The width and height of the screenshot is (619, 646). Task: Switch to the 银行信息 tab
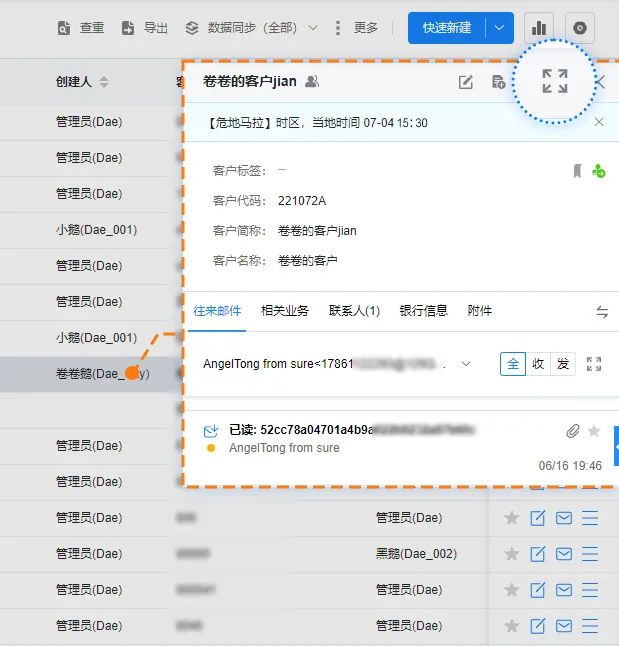pyautogui.click(x=423, y=311)
